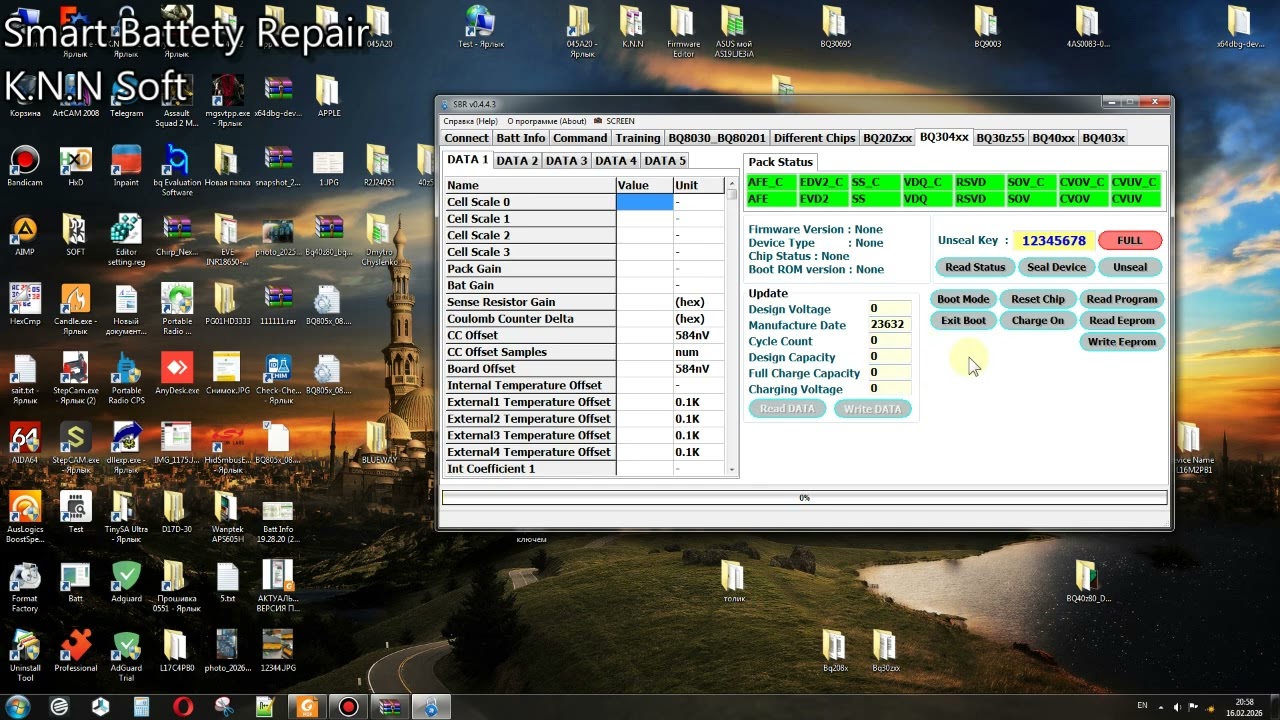
Task: Open the Training tab
Action: pos(638,138)
